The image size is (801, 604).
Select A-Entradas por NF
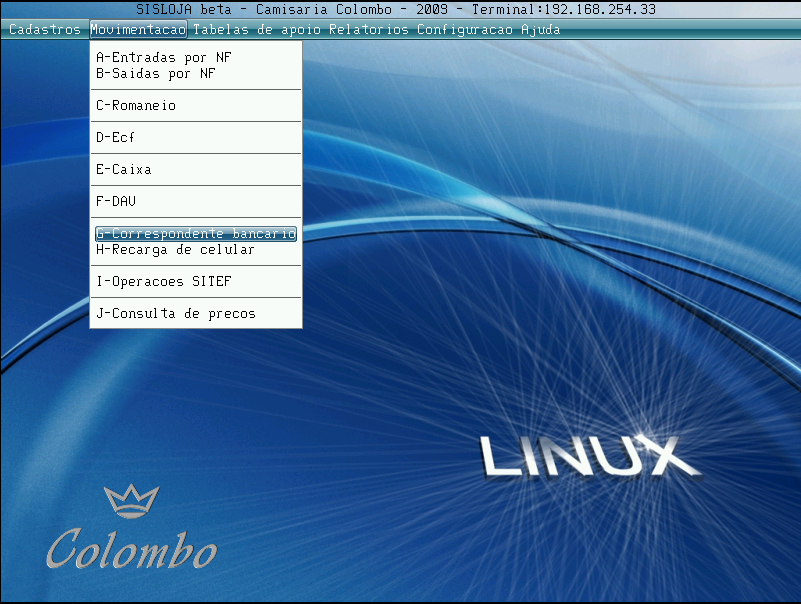click(163, 58)
